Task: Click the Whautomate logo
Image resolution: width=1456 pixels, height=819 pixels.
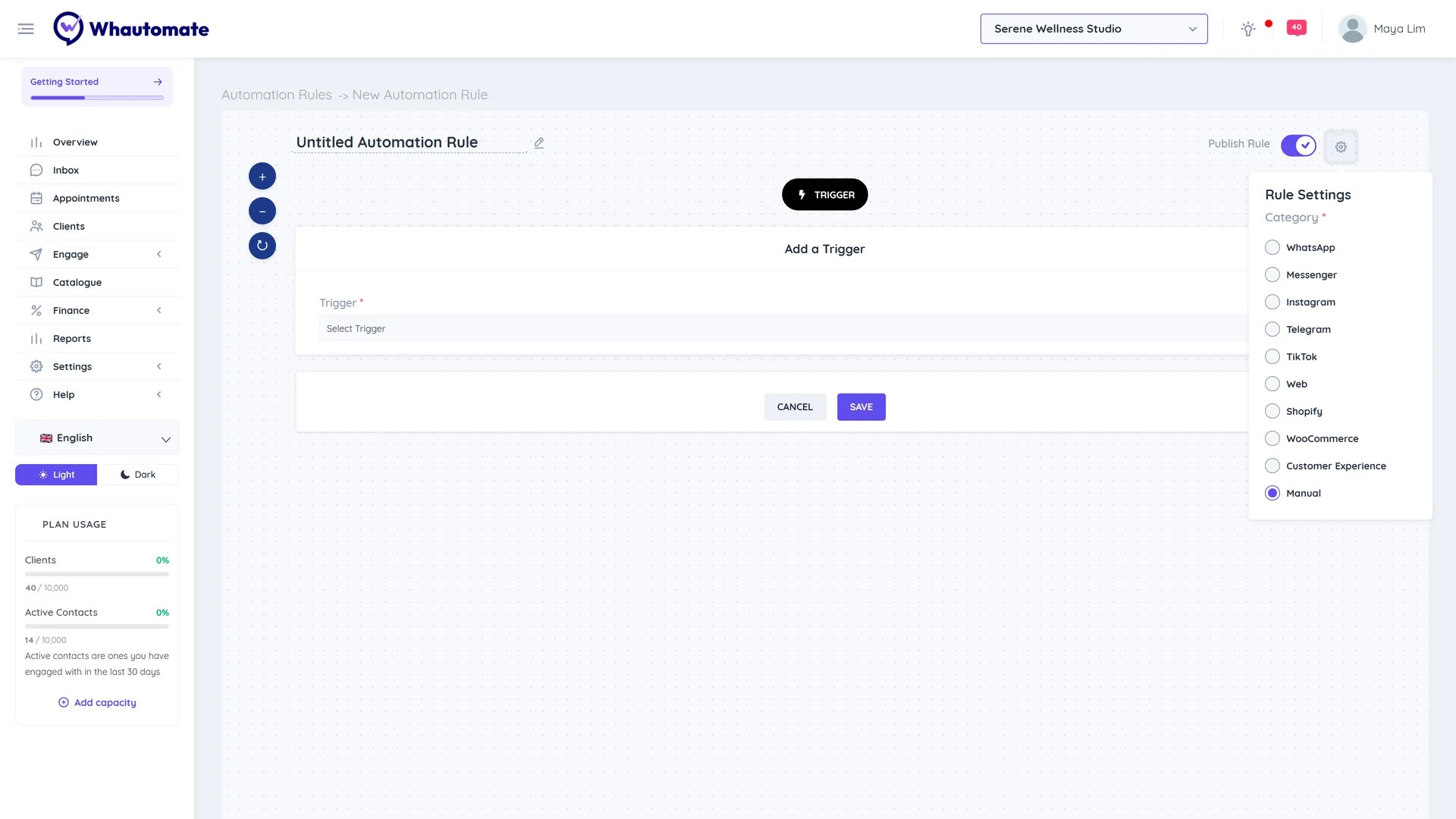Action: [x=131, y=29]
